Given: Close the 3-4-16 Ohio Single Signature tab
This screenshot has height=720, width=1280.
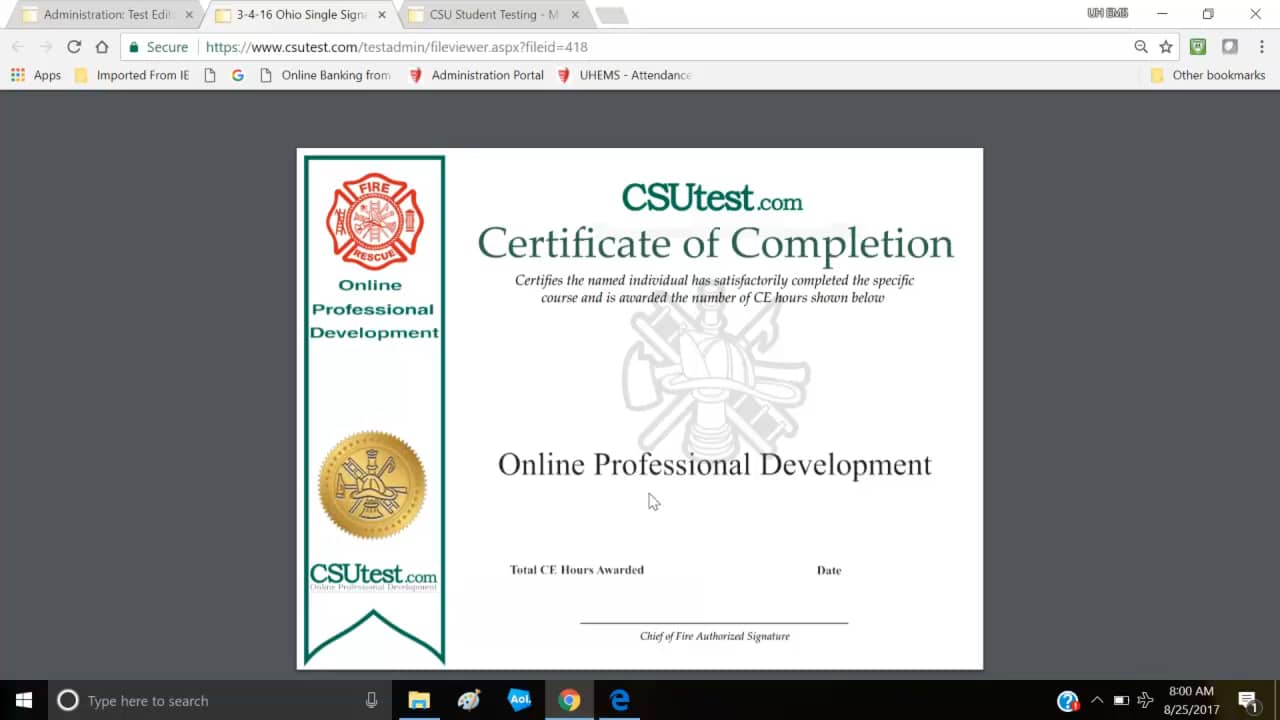Looking at the screenshot, I should pyautogui.click(x=382, y=15).
